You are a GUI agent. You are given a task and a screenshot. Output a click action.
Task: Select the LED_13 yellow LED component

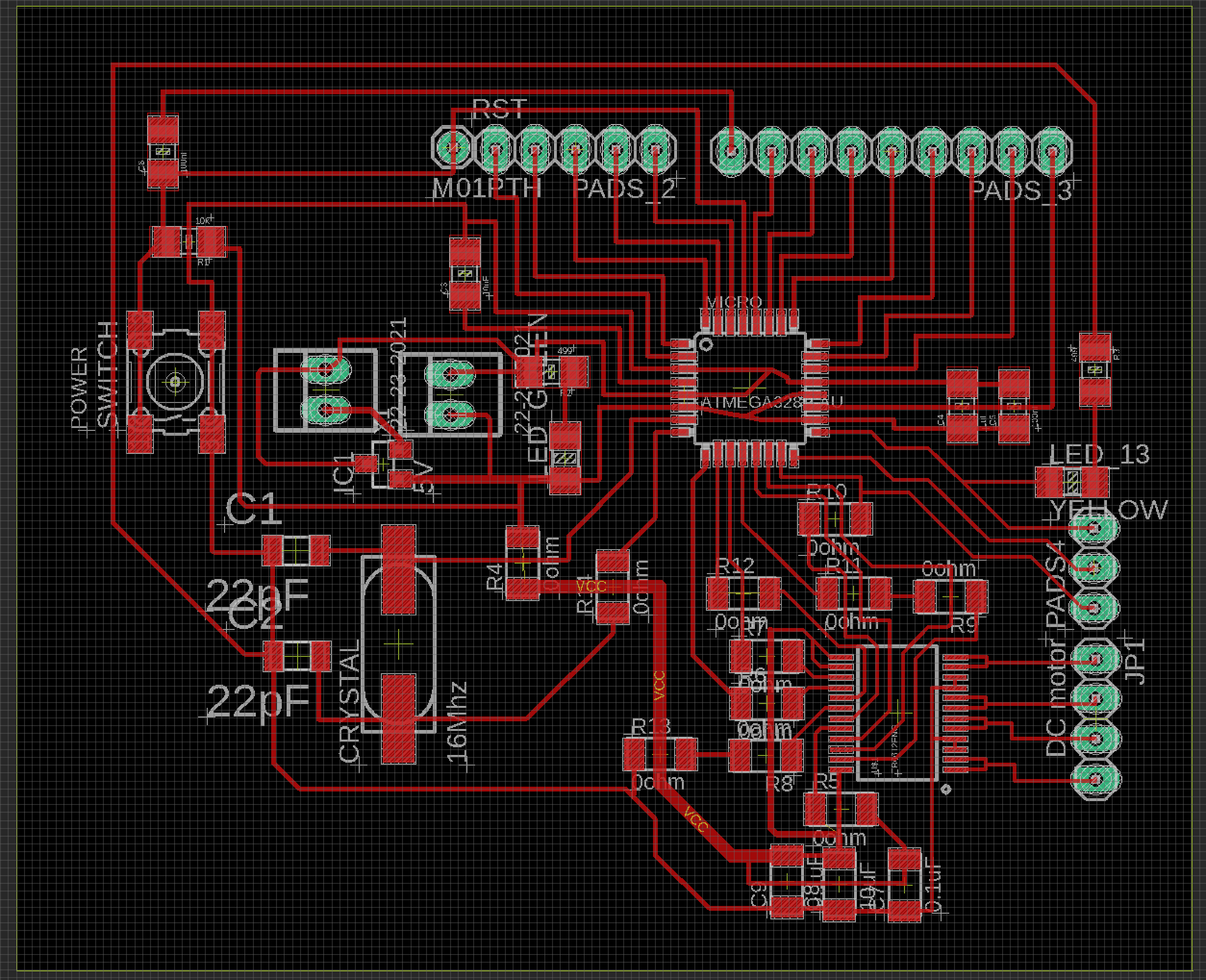(x=1072, y=483)
